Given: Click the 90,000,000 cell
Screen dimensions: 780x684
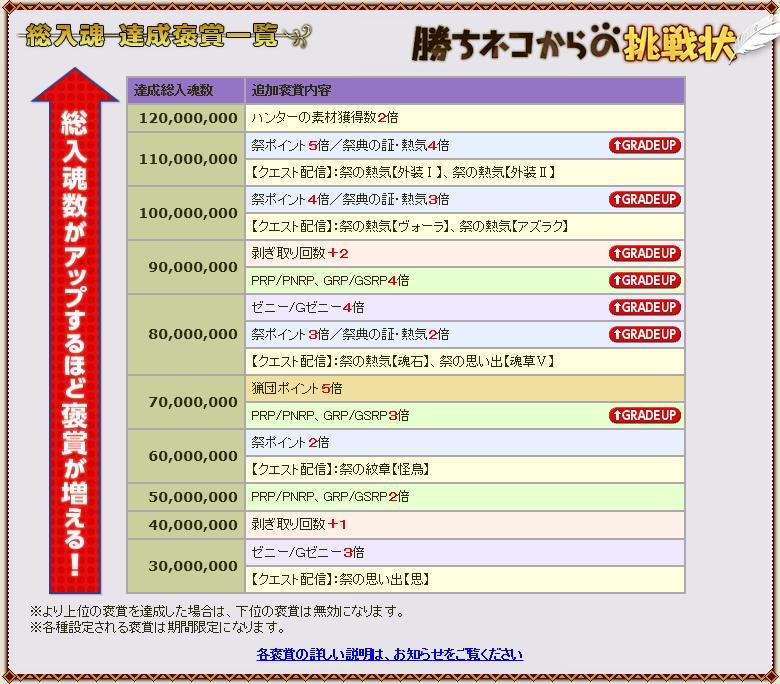Looking at the screenshot, I should click(x=186, y=267).
